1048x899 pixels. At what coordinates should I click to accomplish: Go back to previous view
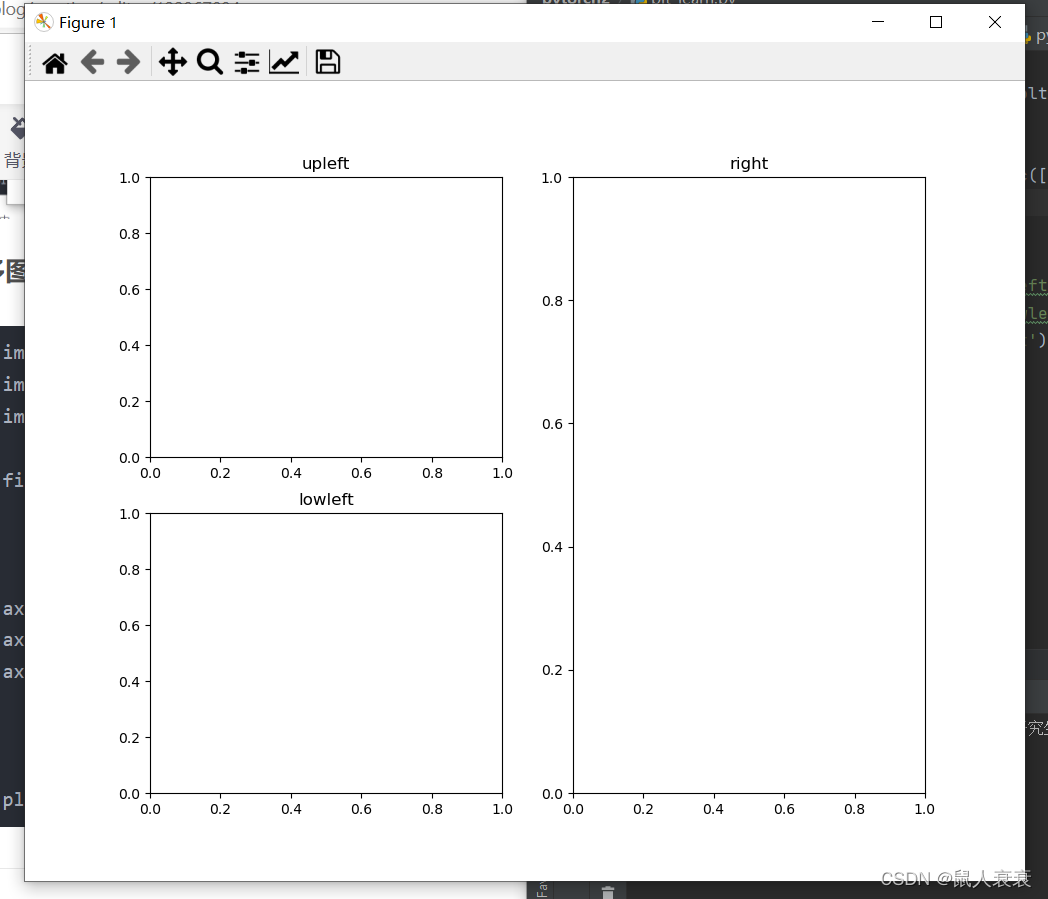[92, 62]
